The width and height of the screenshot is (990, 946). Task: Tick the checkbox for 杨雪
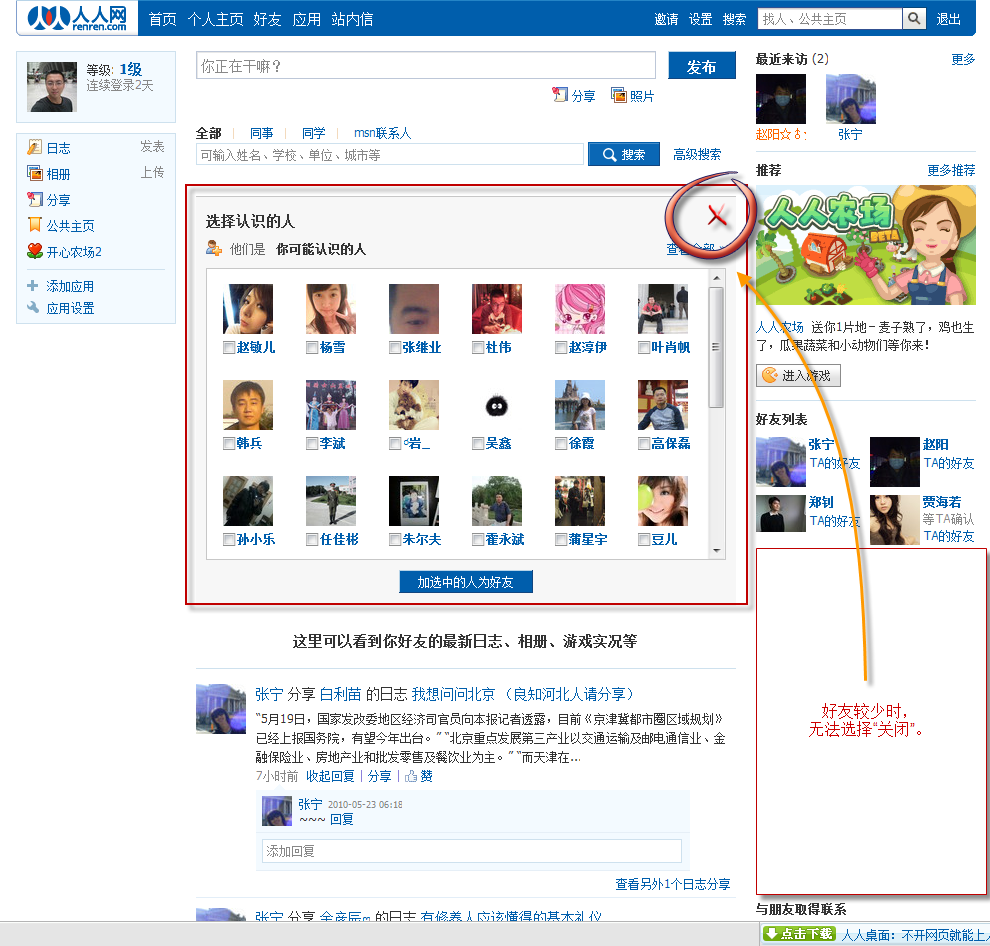312,348
